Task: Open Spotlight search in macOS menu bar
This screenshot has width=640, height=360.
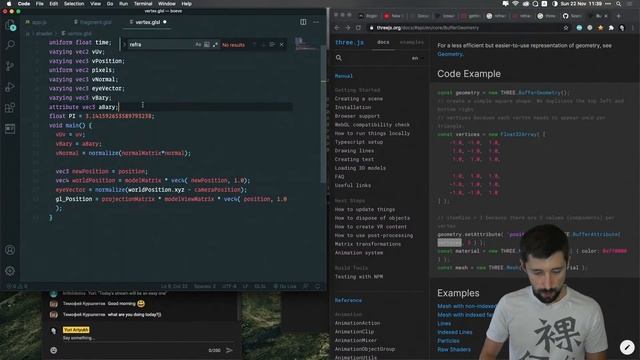Action: 619,4
